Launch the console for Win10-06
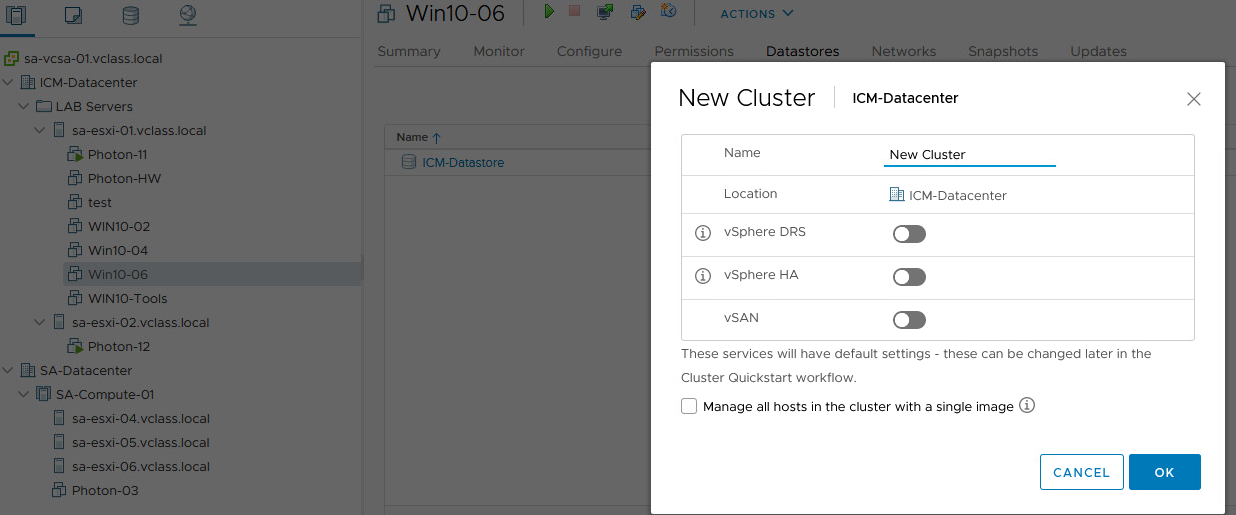Screen dimensions: 1236x515 (605, 12)
